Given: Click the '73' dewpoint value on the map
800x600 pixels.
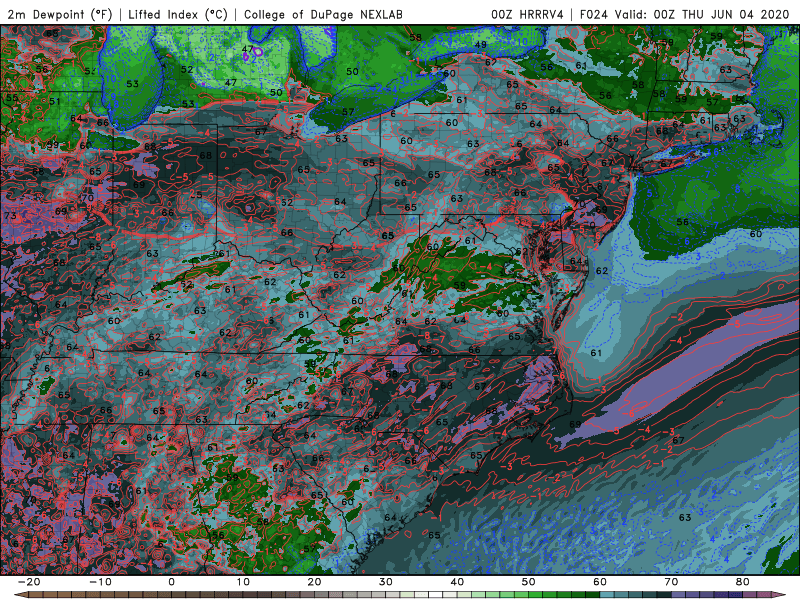Looking at the screenshot, I should [10, 216].
